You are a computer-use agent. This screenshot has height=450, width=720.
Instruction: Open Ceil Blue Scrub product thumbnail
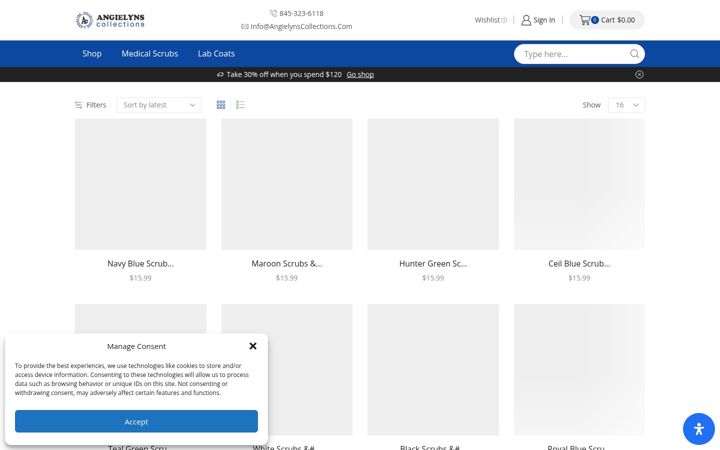click(579, 184)
